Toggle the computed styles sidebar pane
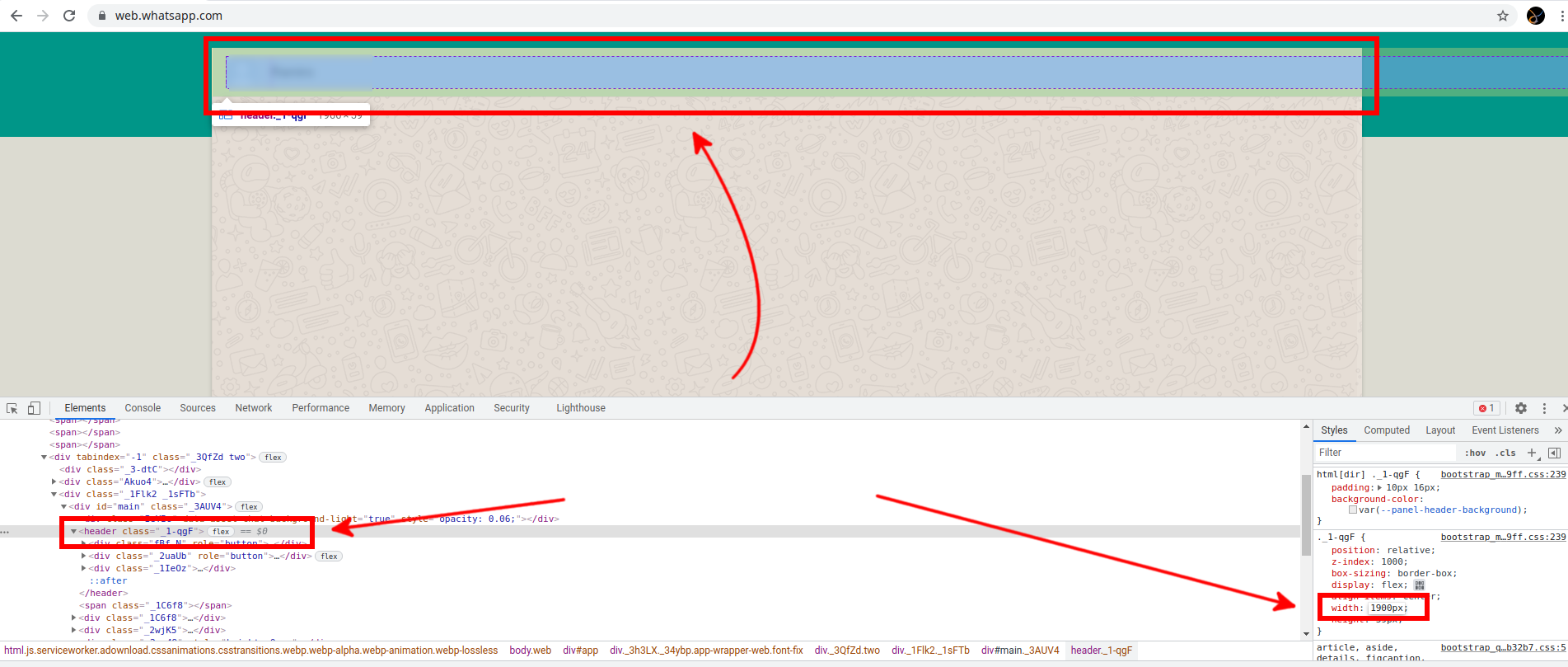The image size is (1568, 667). 1554,453
